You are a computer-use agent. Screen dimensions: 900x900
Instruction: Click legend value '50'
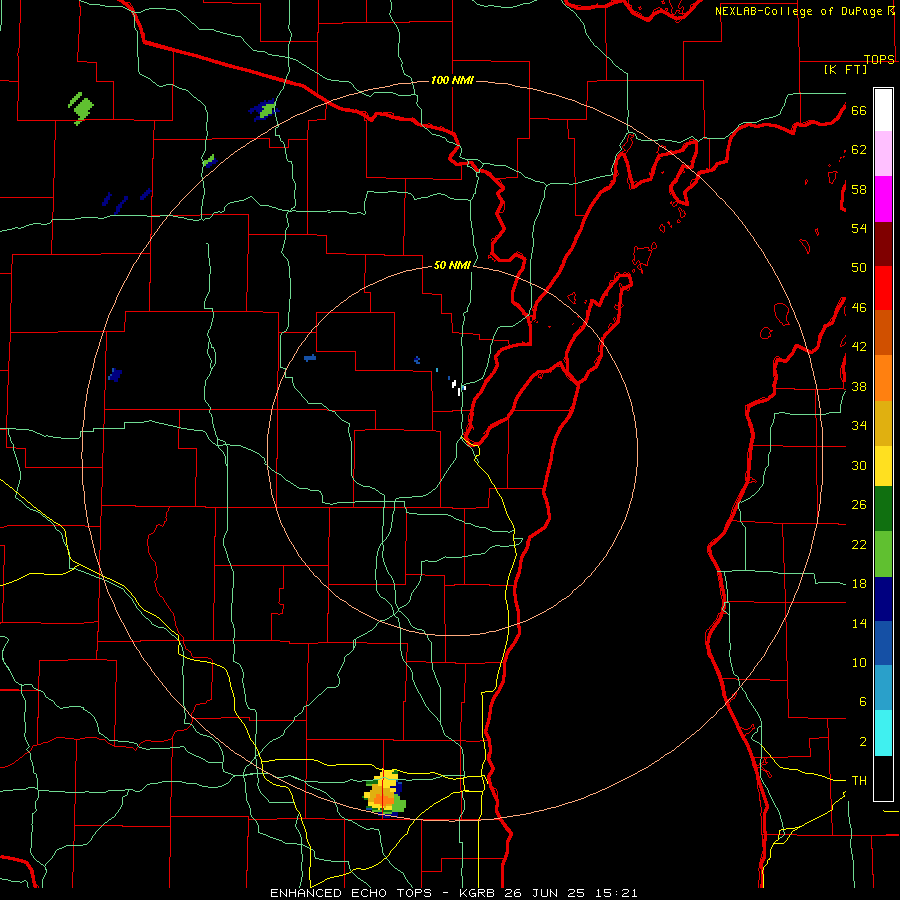pos(859,267)
